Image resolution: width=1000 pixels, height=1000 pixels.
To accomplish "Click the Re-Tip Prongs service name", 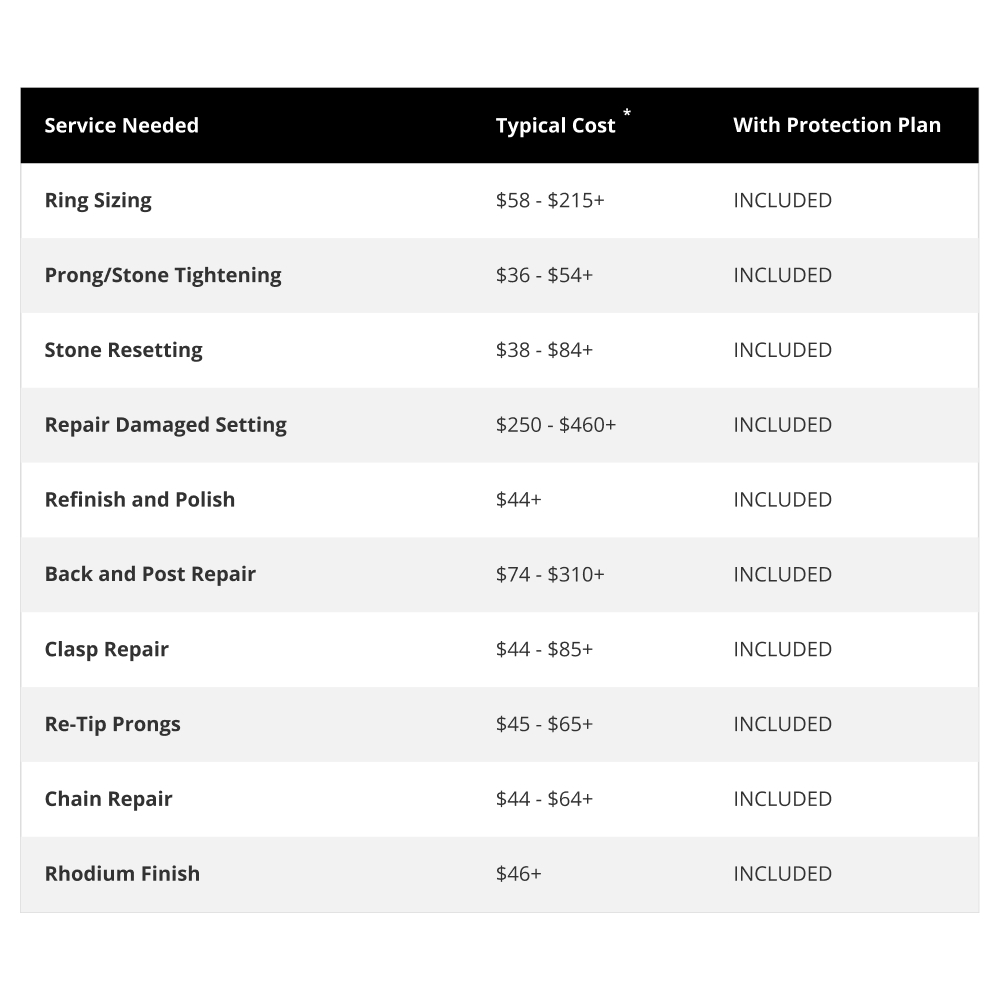I will pyautogui.click(x=112, y=724).
